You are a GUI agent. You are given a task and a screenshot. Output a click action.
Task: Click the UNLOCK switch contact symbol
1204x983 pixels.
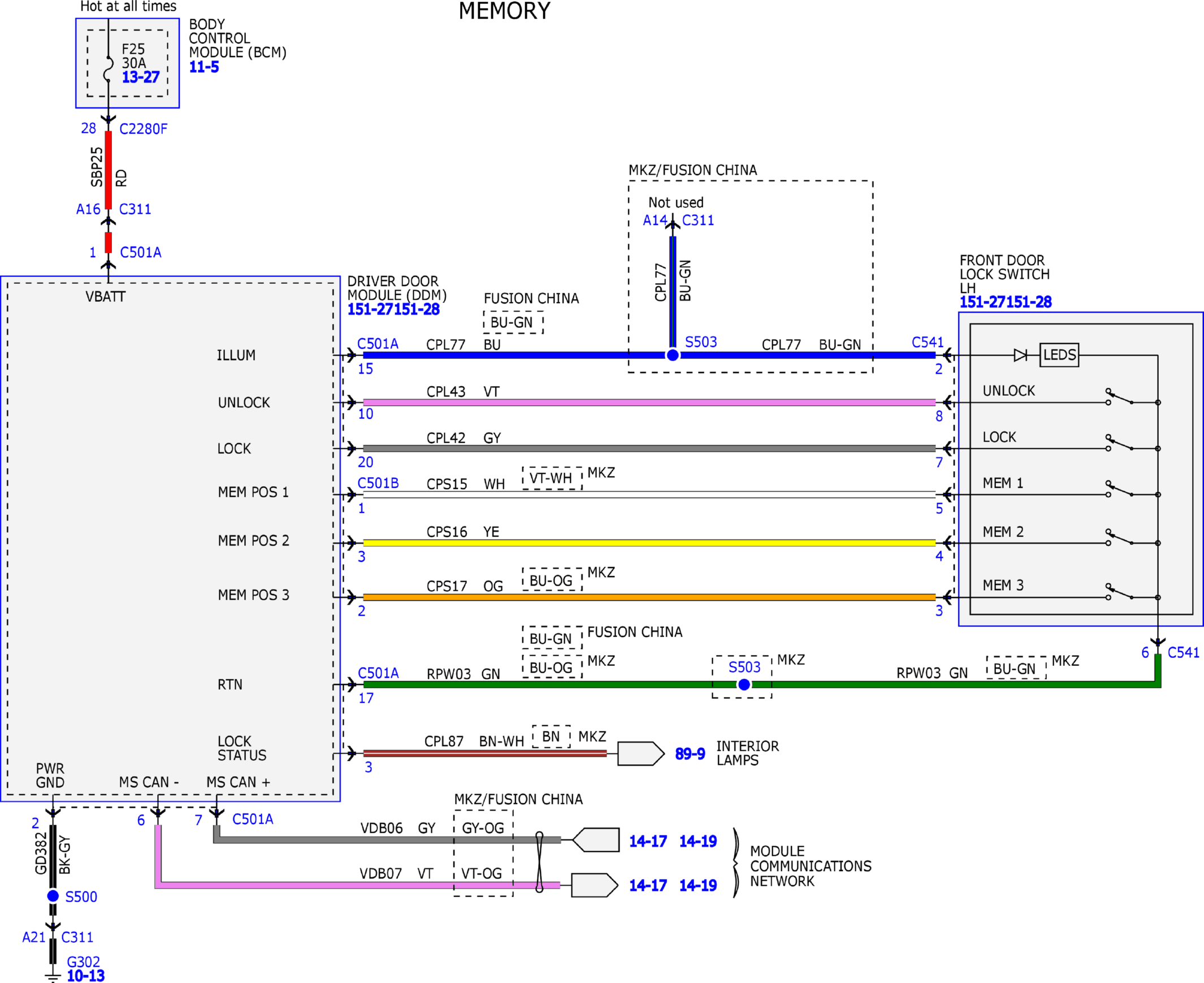1120,396
